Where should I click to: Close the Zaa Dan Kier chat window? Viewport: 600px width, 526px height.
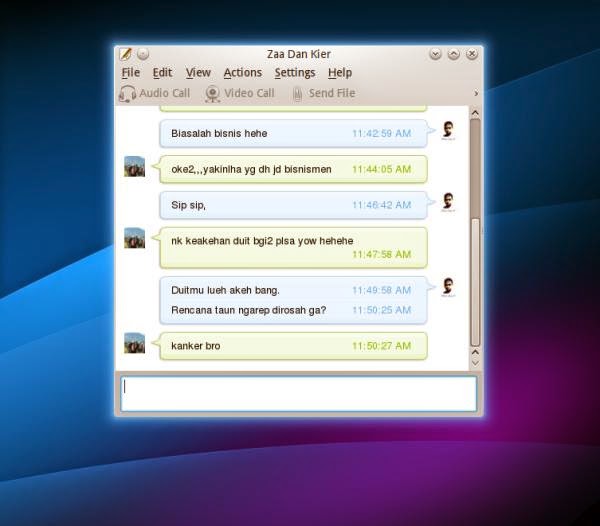click(472, 54)
